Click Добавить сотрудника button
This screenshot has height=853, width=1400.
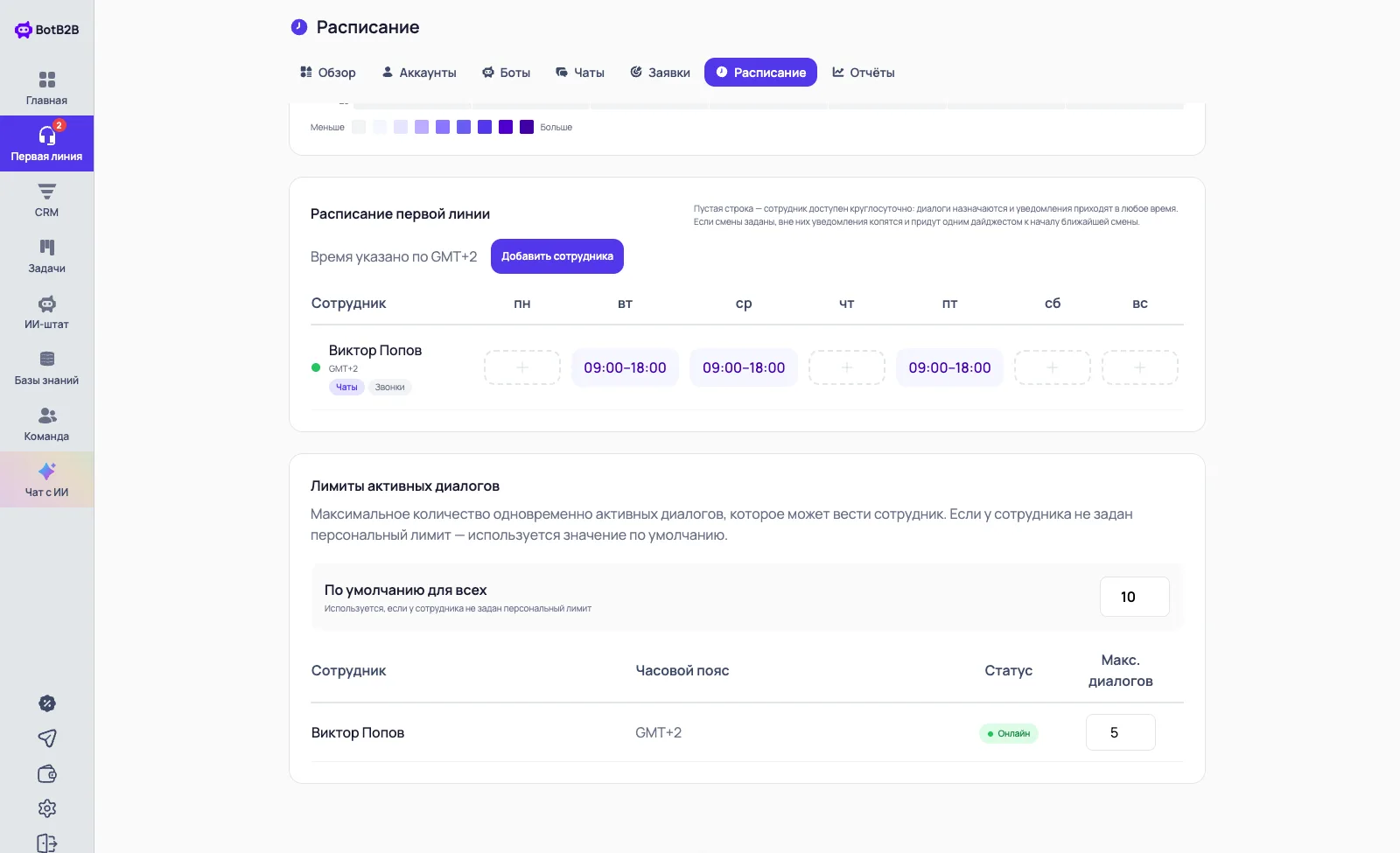[557, 256]
